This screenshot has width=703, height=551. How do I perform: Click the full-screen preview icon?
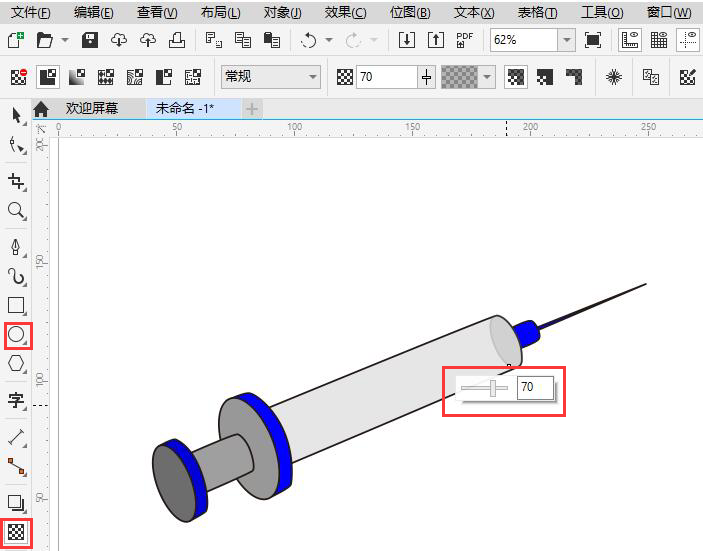[593, 40]
